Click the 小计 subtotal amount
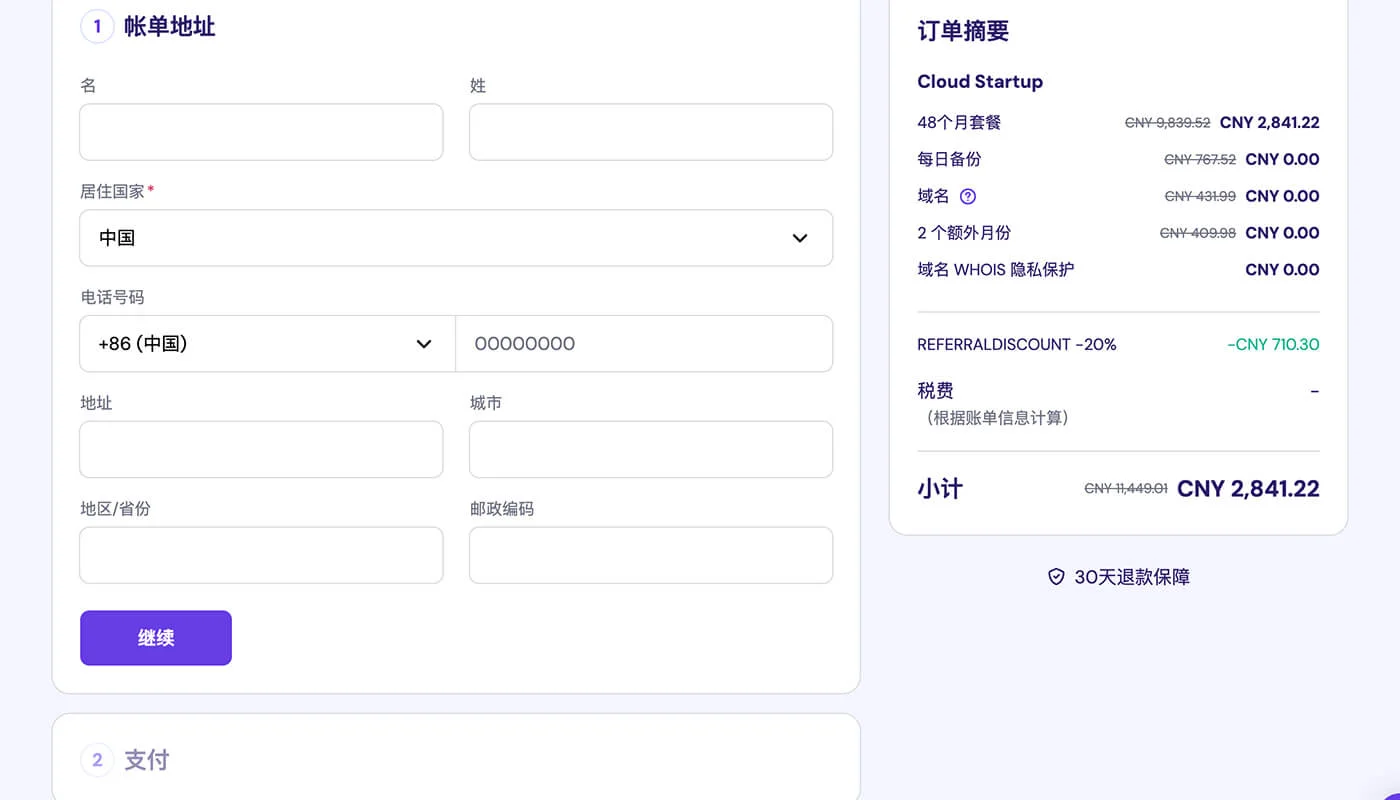 [x=1248, y=489]
